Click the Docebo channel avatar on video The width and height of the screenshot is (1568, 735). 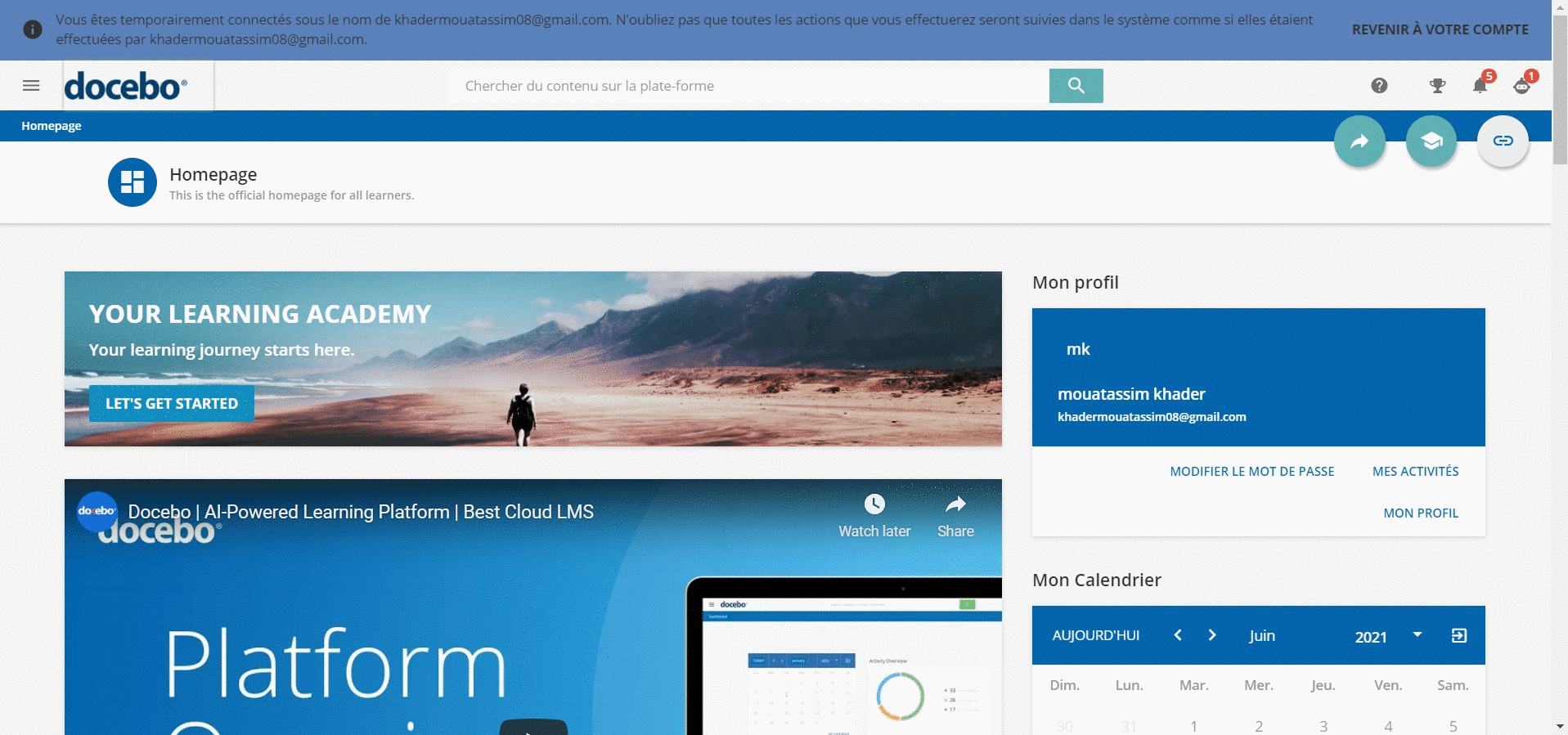[x=97, y=511]
